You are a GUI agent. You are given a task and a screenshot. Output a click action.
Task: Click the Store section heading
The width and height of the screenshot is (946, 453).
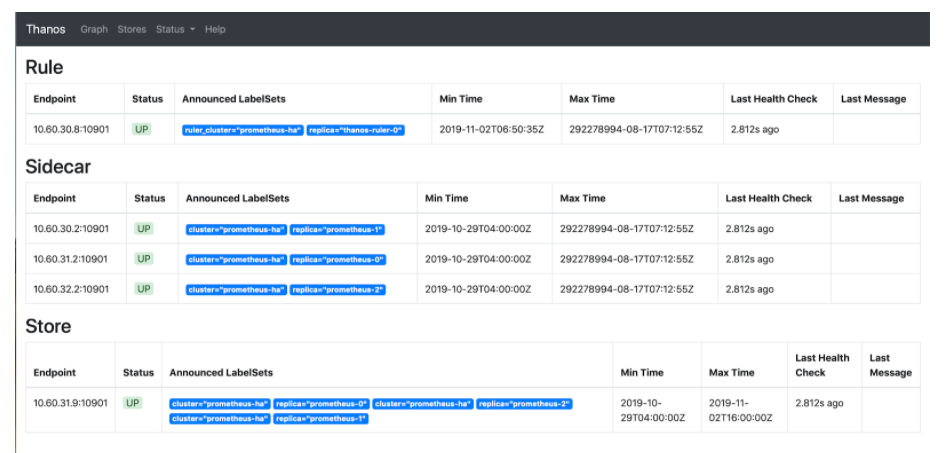click(48, 326)
